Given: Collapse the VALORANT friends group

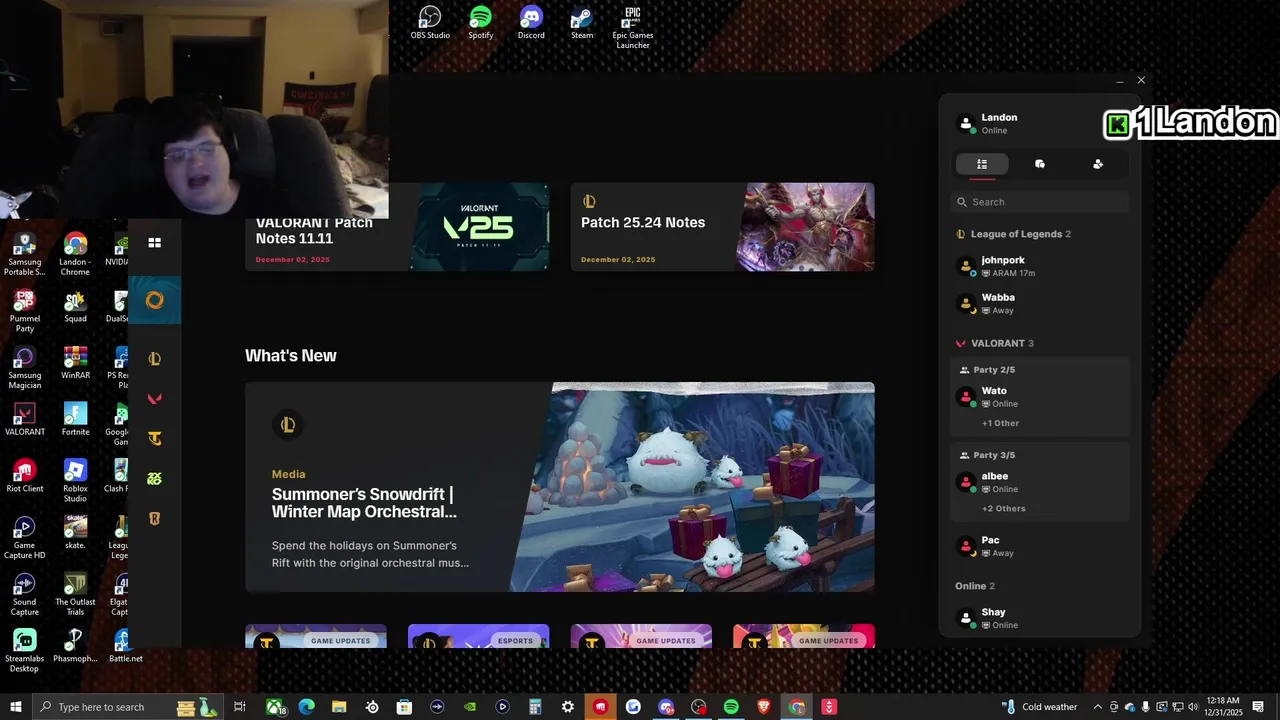Looking at the screenshot, I should point(995,343).
